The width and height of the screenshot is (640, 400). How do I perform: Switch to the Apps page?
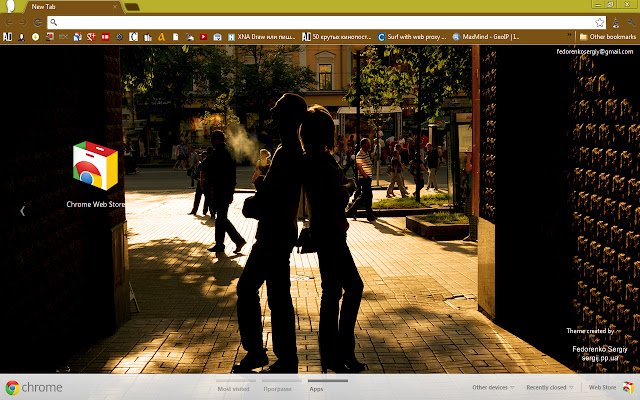(316, 388)
